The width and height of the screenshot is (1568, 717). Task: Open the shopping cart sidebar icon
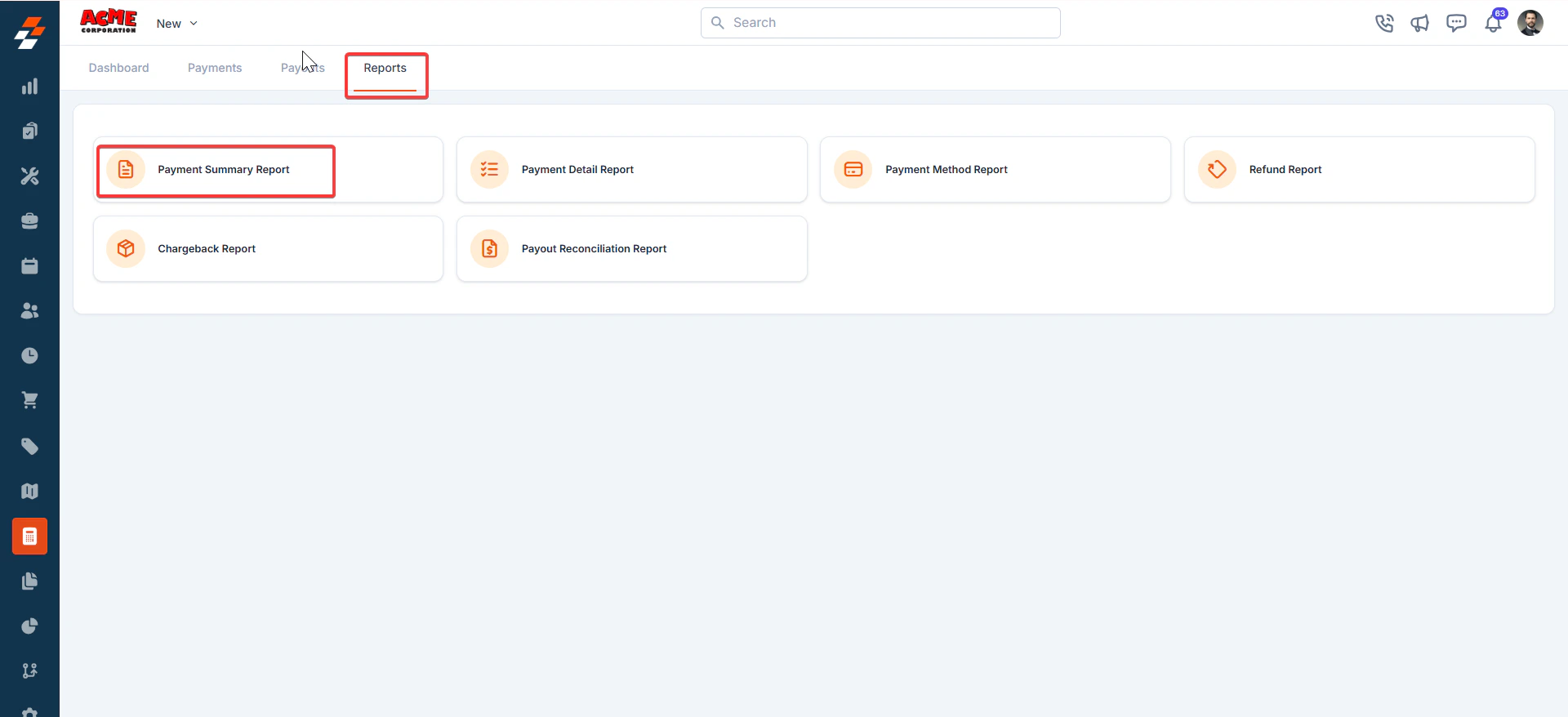[29, 400]
